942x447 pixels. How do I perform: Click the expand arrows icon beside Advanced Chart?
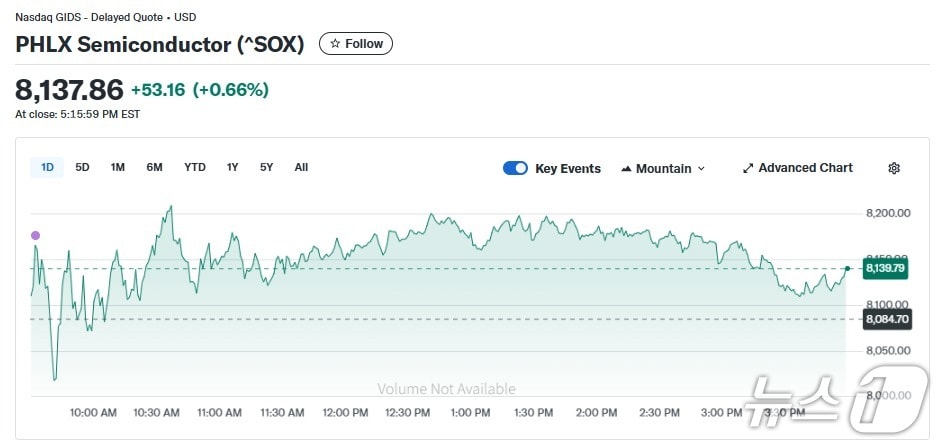click(x=748, y=168)
